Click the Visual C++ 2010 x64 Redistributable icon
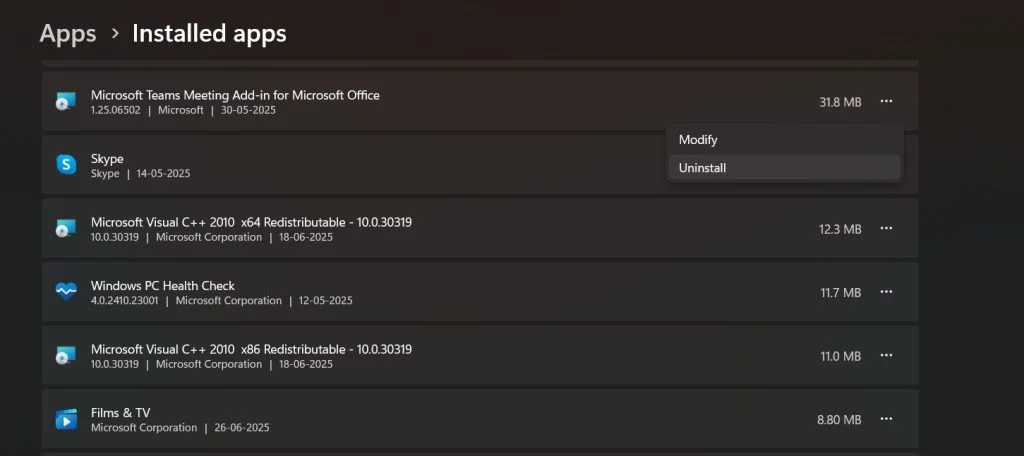Screen dimensions: 1024x456 click(x=66, y=229)
